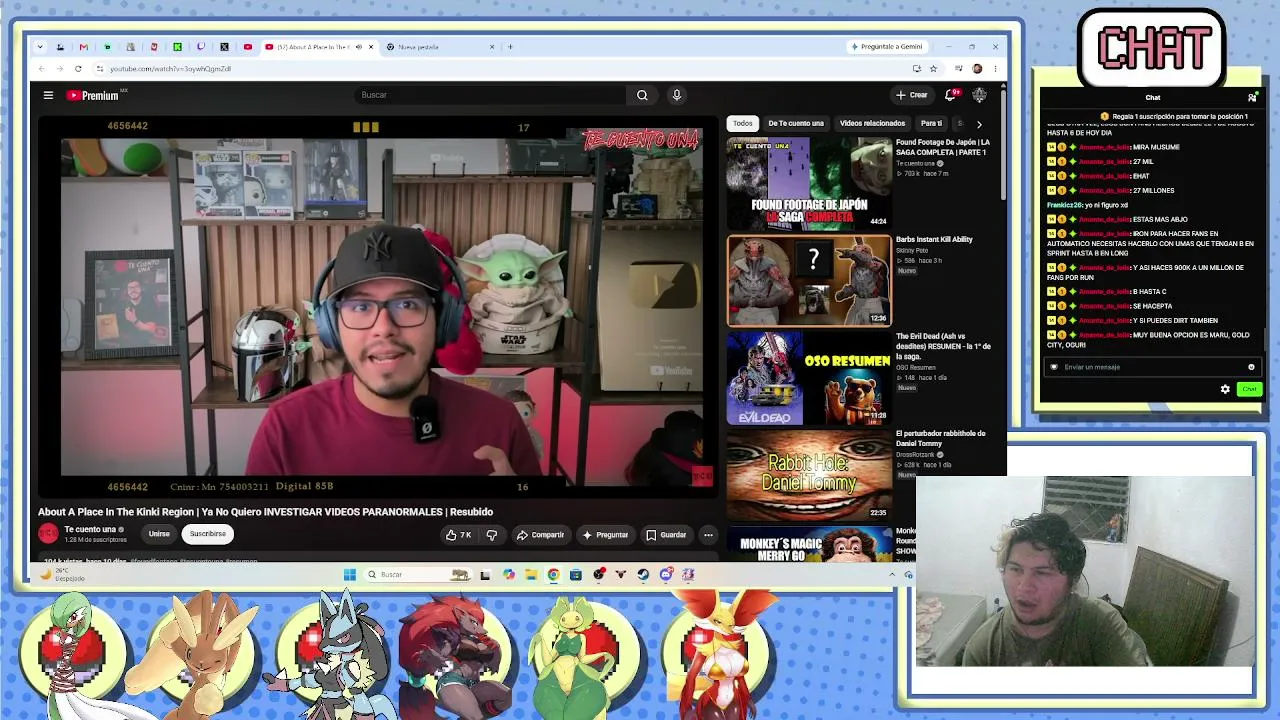Select the Para ti chip
Screen dimensions: 1280x720
(x=931, y=123)
